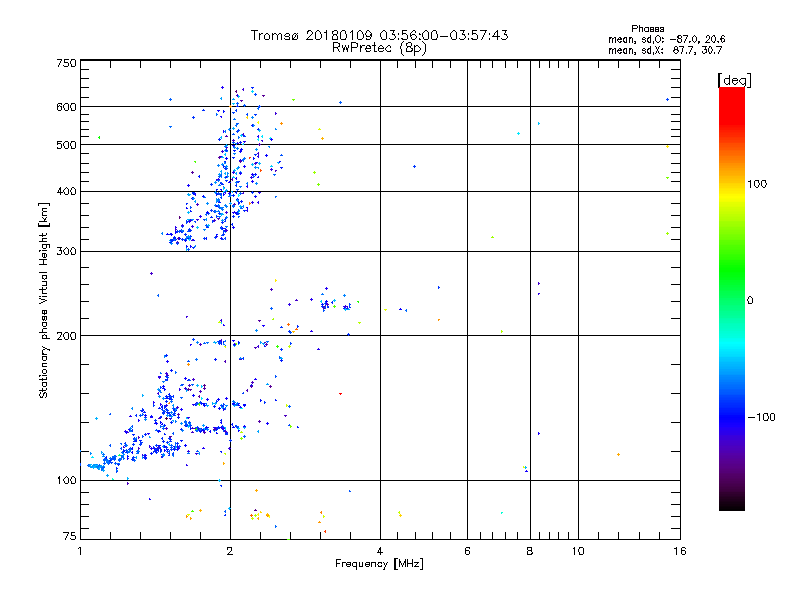Click the colorbar '100' tick label
The height and width of the screenshot is (600, 800).
tap(757, 184)
